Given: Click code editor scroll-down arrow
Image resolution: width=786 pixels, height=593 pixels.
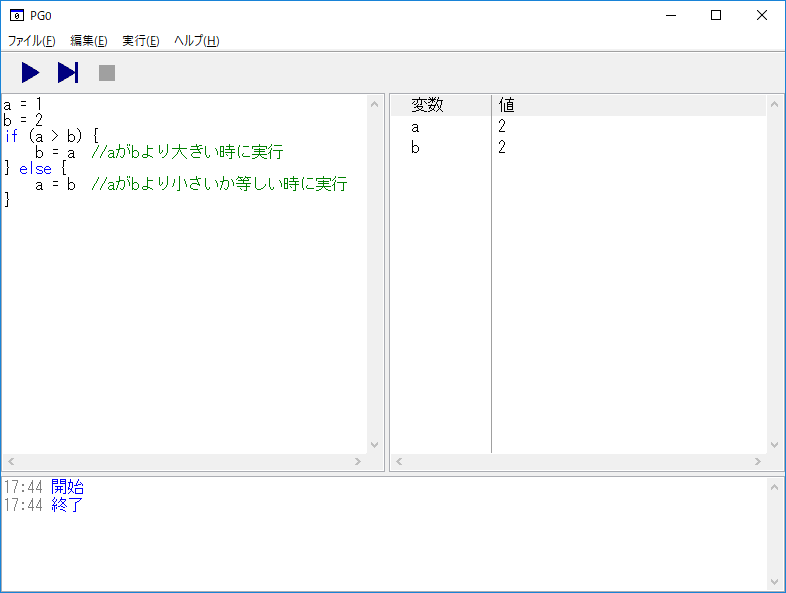Looking at the screenshot, I should tap(374, 445).
